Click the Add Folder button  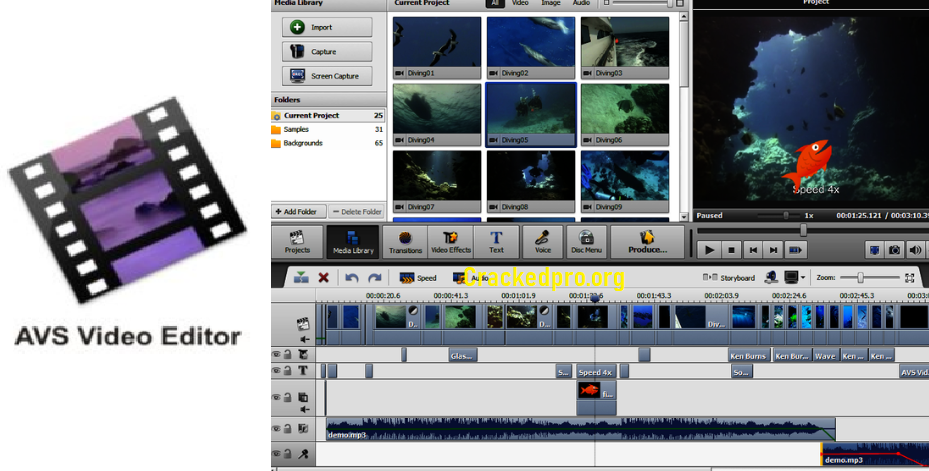(299, 212)
